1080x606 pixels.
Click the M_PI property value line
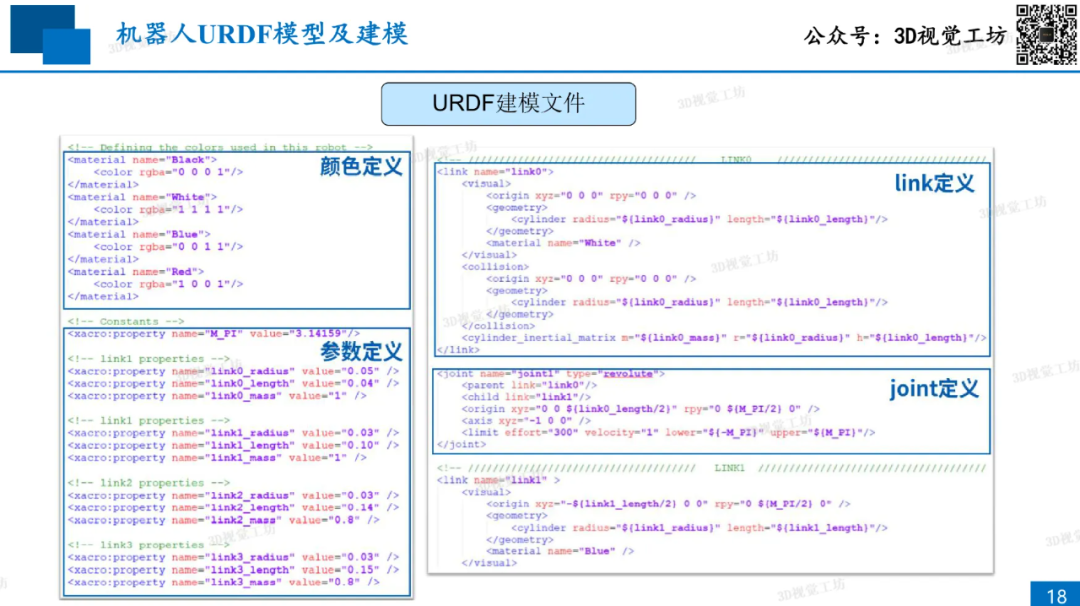(214, 333)
